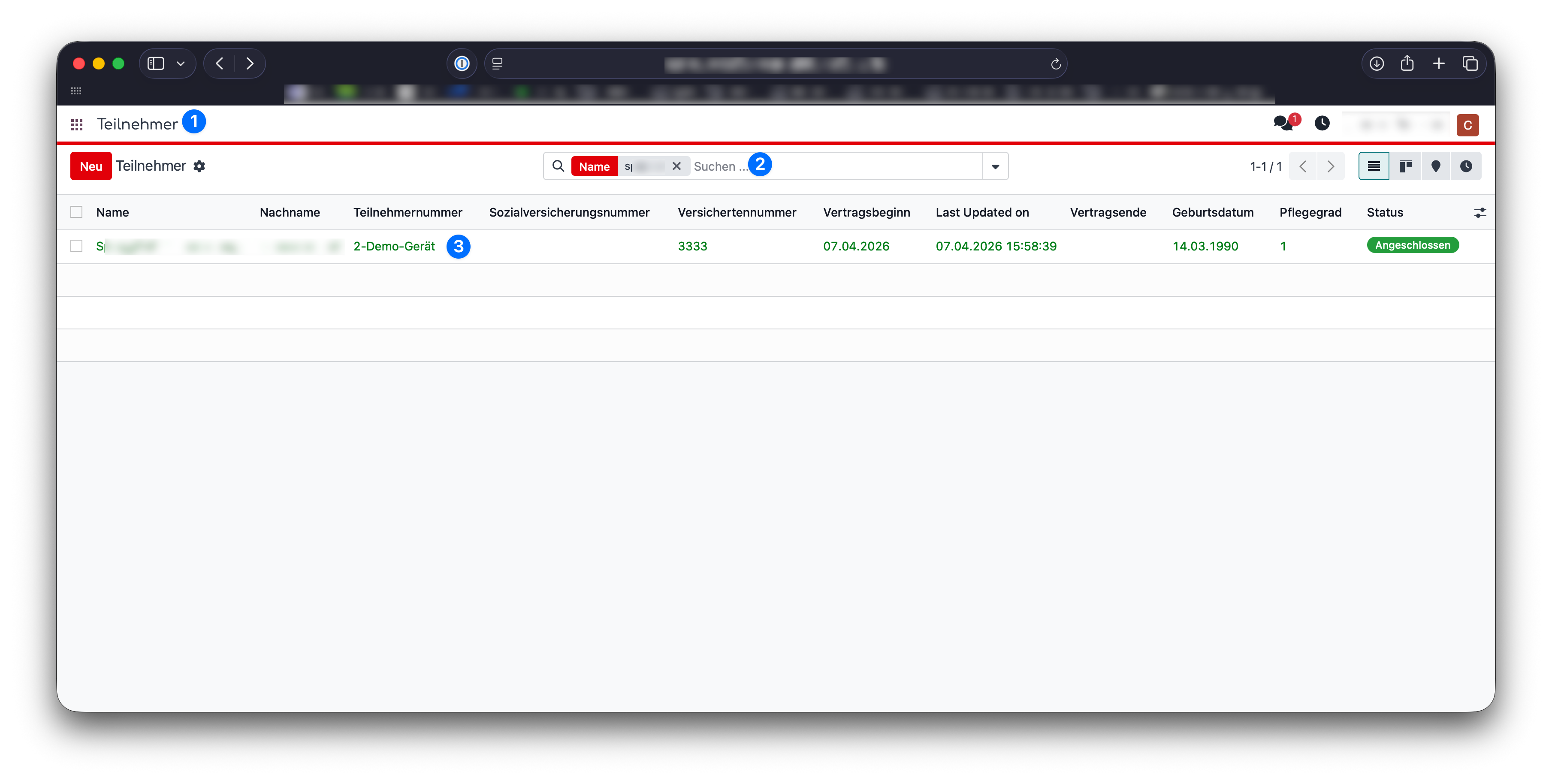The width and height of the screenshot is (1552, 784).
Task: Open the user avatar menu
Action: coord(1467,125)
